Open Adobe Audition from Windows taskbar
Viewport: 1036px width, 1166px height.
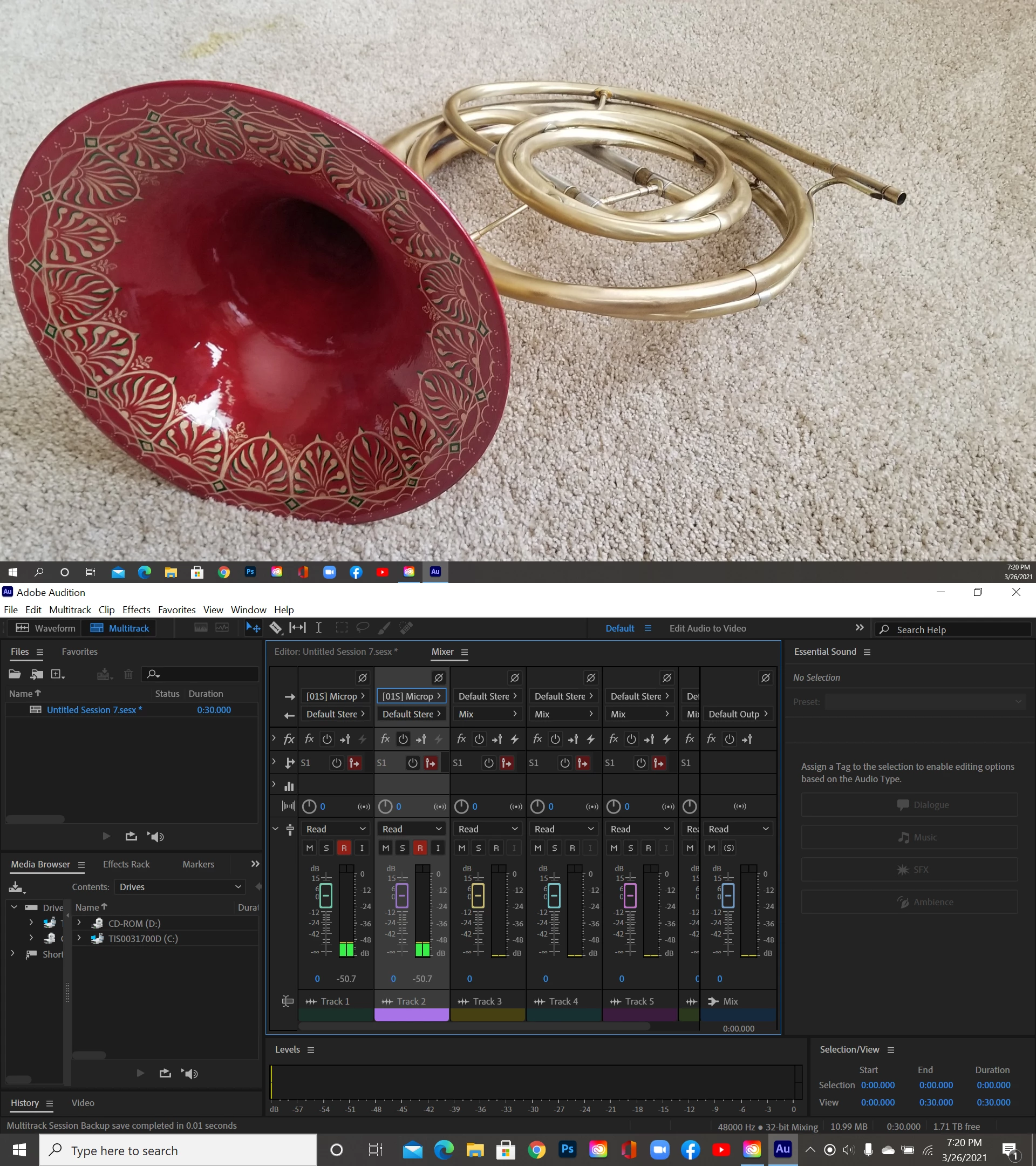point(782,1149)
